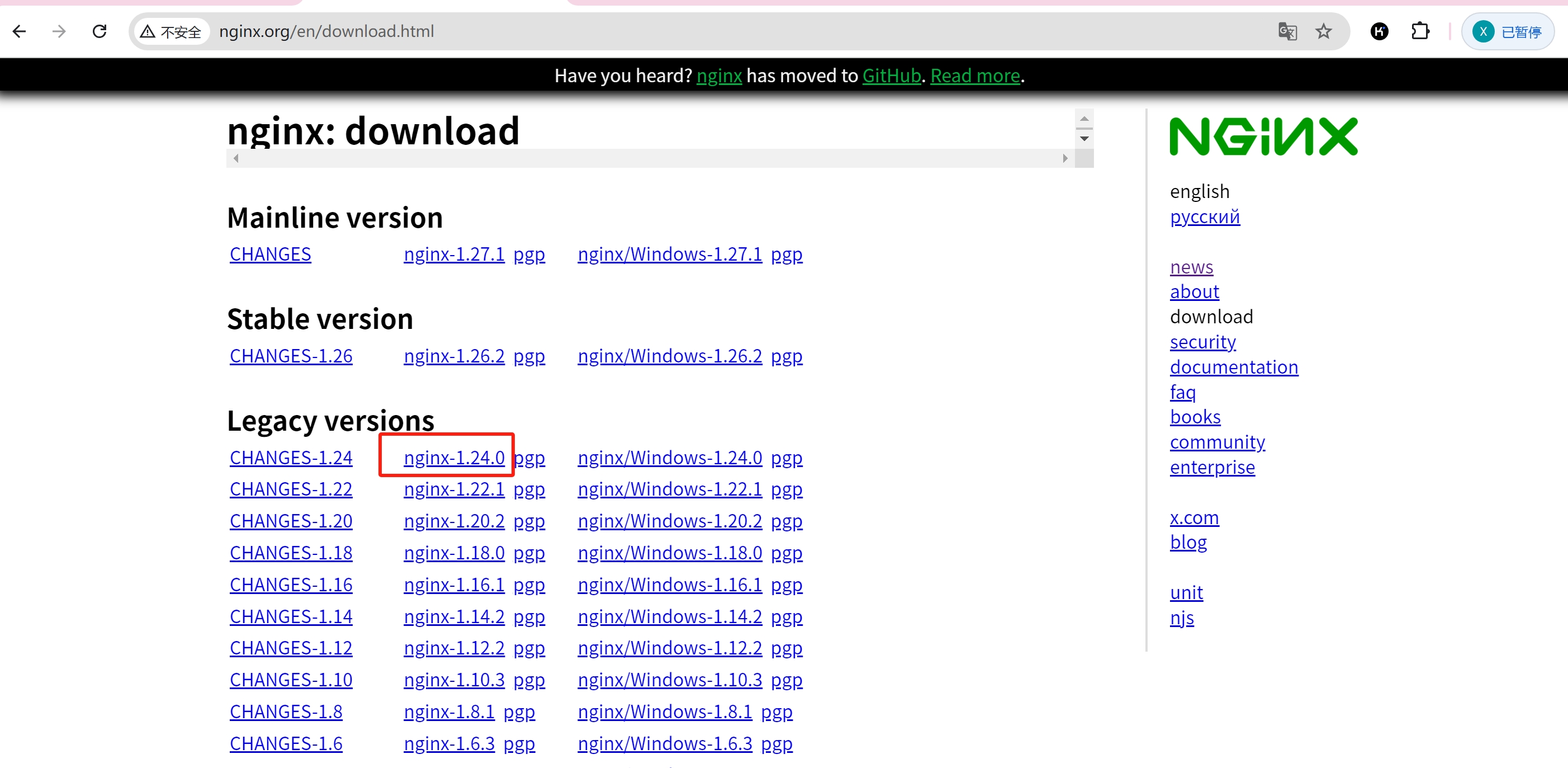Open CHANGES-1.26 link
1568x768 pixels.
pos(291,356)
